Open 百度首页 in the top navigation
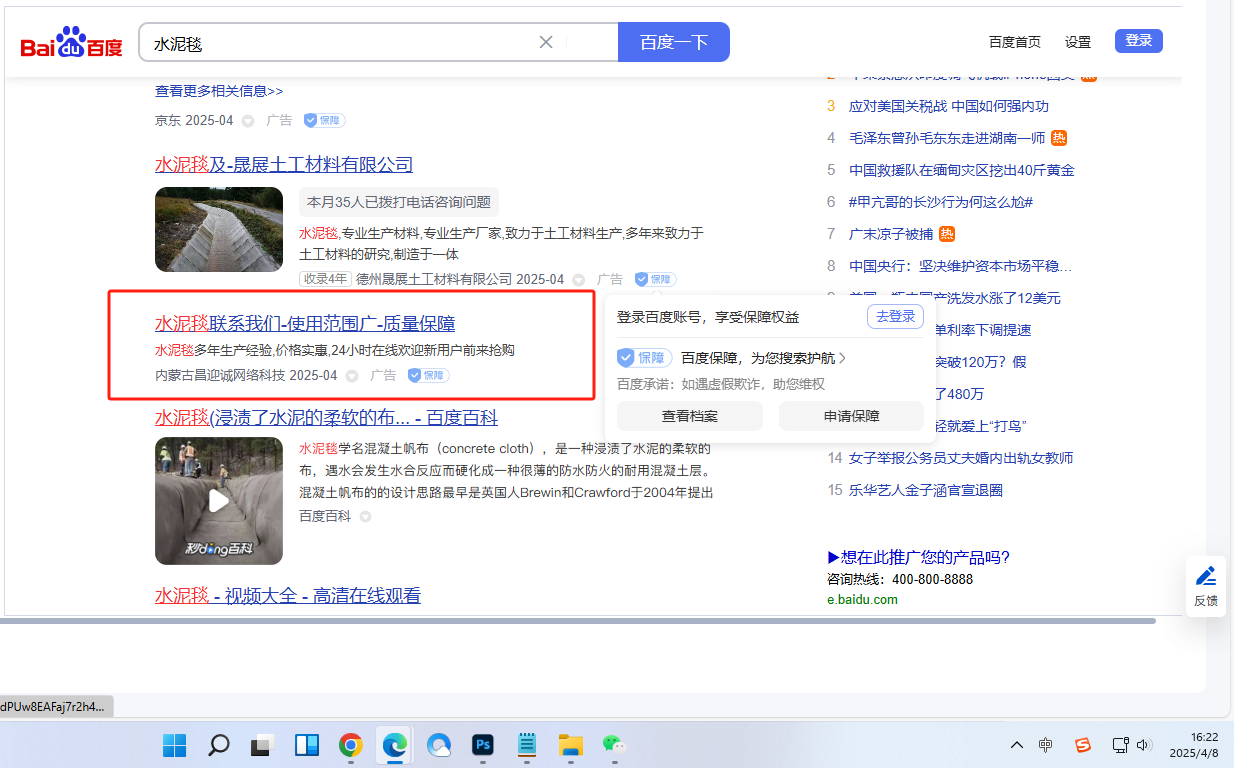 [x=1014, y=42]
